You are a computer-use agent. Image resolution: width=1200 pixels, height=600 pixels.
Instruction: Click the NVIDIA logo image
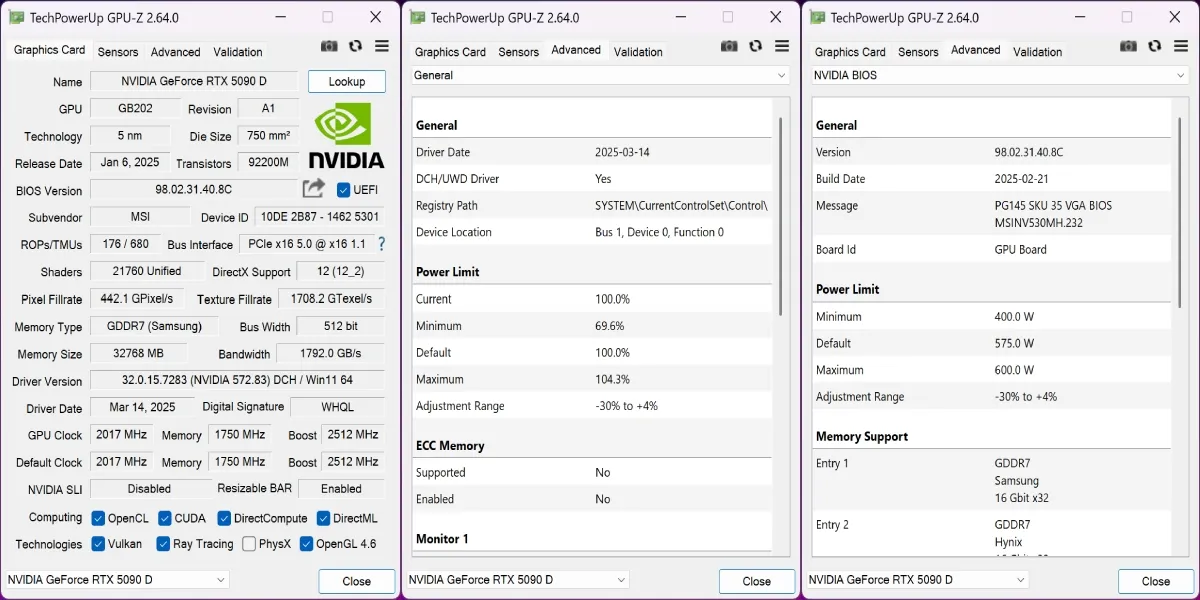[x=346, y=135]
